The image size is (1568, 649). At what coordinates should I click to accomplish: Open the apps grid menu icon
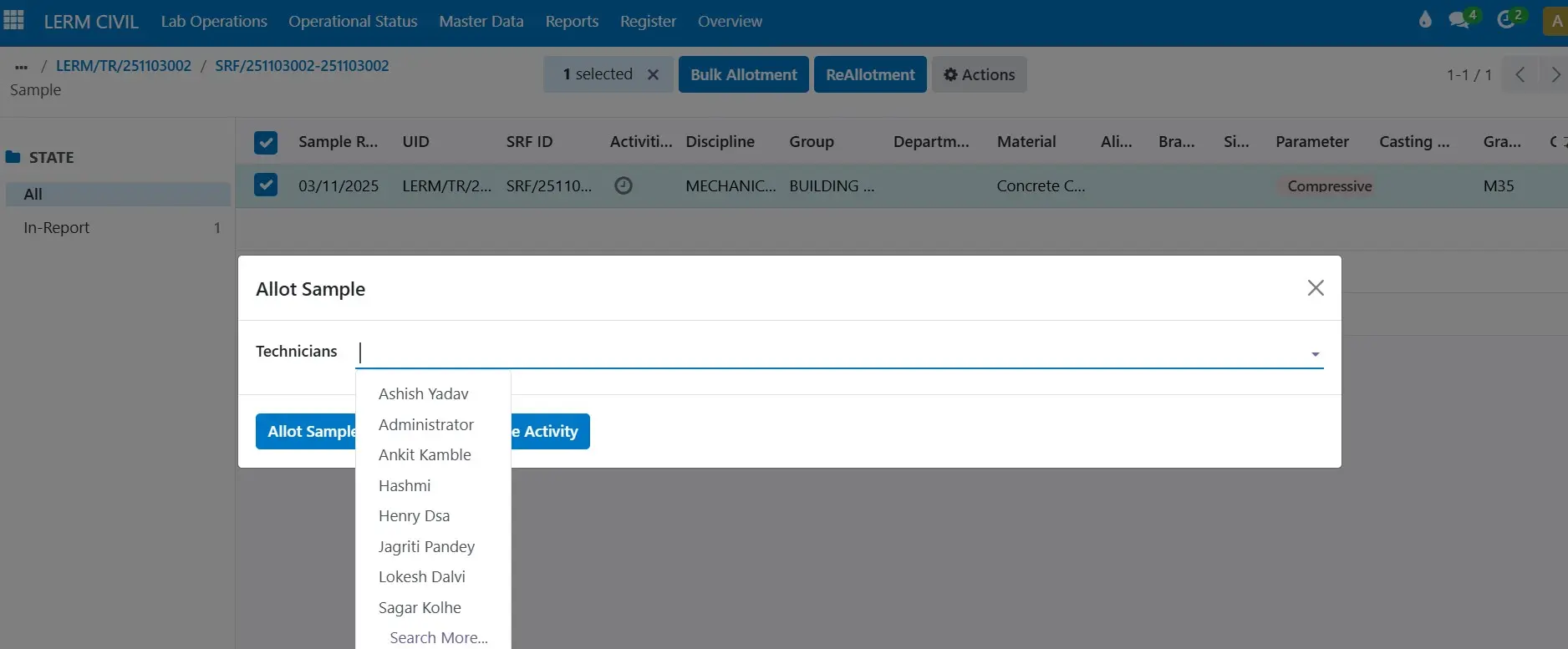point(14,21)
